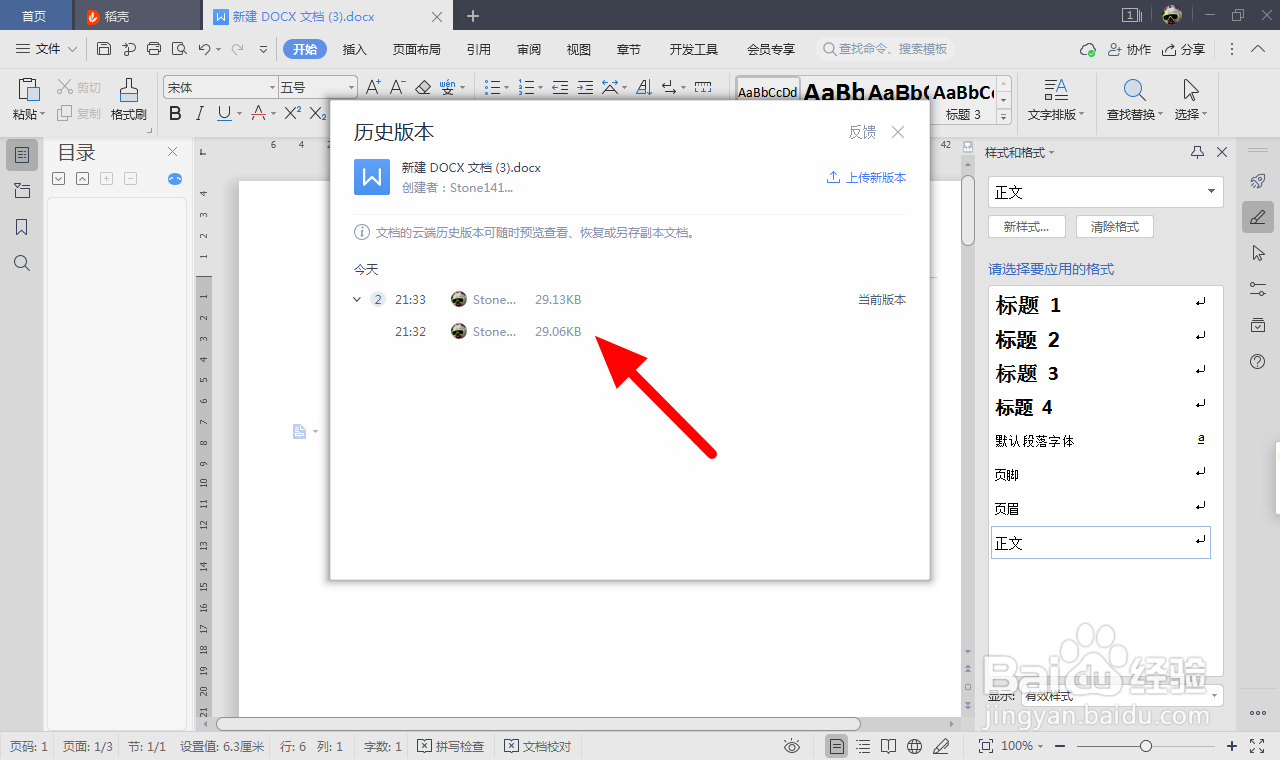Pin the Styles and Formatting panel
1280x760 pixels.
point(1198,152)
